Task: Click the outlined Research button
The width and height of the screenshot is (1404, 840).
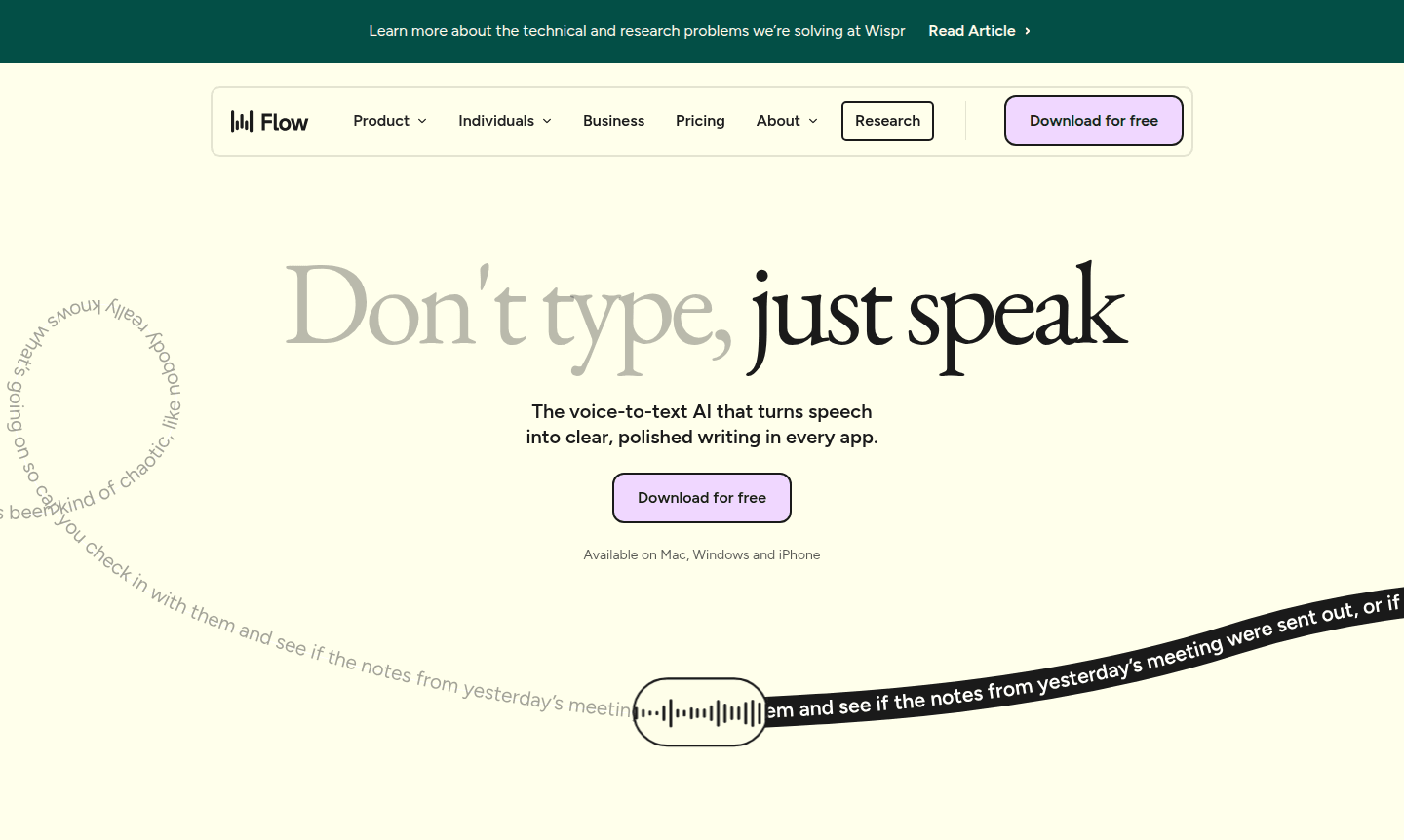Action: click(887, 121)
